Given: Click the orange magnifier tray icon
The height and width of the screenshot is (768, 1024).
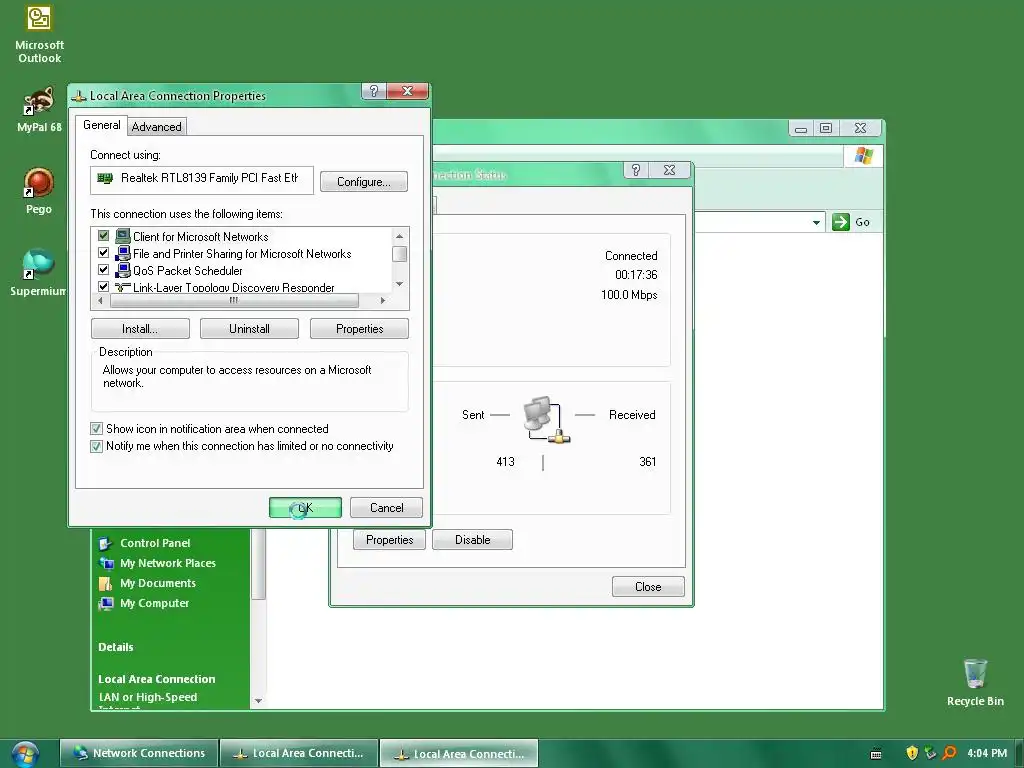Looking at the screenshot, I should click(x=950, y=753).
